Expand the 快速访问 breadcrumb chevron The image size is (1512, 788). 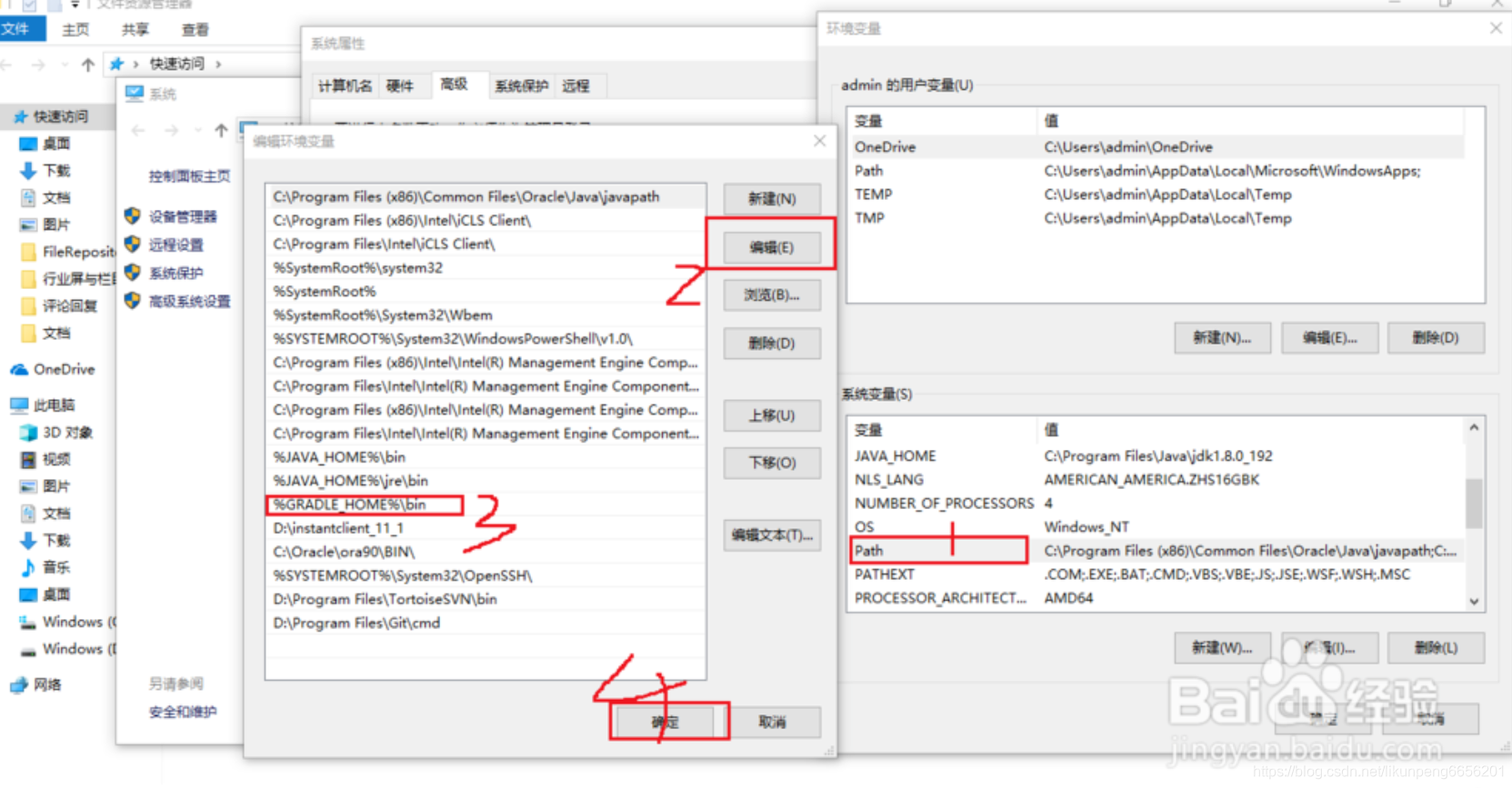(x=218, y=65)
